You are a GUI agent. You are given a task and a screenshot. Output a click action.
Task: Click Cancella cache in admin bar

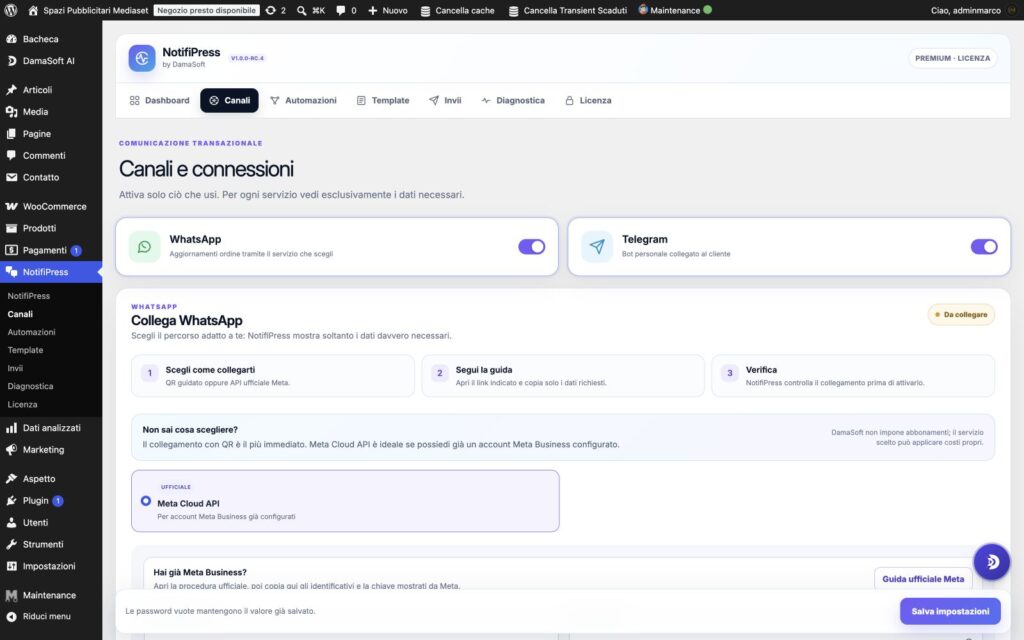pyautogui.click(x=457, y=10)
